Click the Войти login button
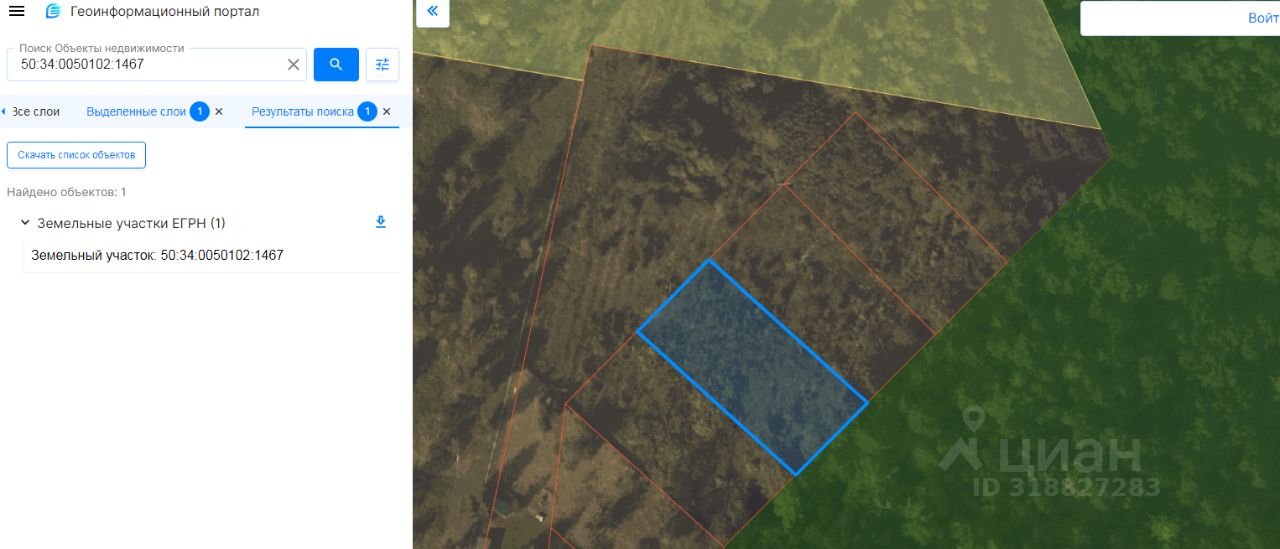This screenshot has width=1280, height=549. [1263, 18]
